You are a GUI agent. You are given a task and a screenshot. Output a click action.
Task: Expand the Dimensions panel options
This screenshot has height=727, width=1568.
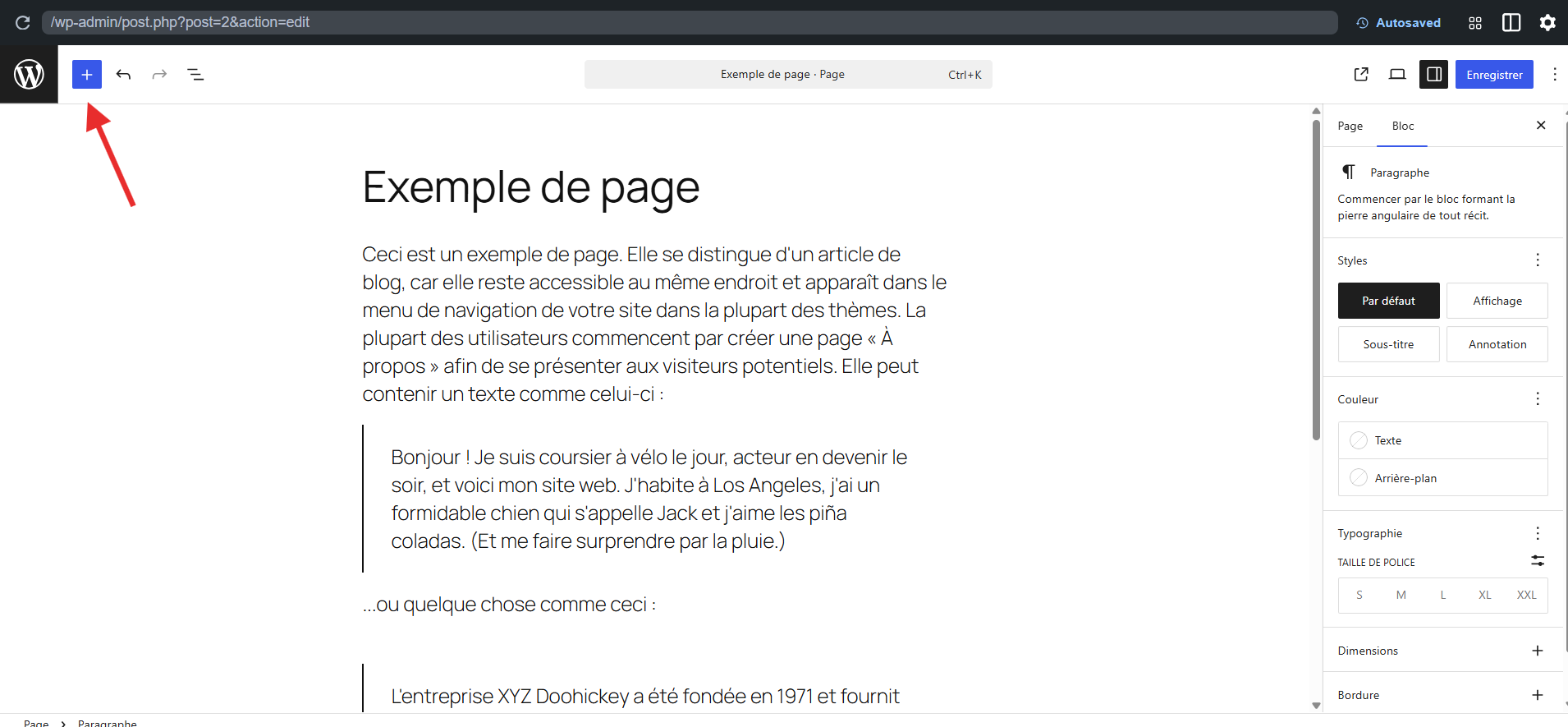[1538, 651]
